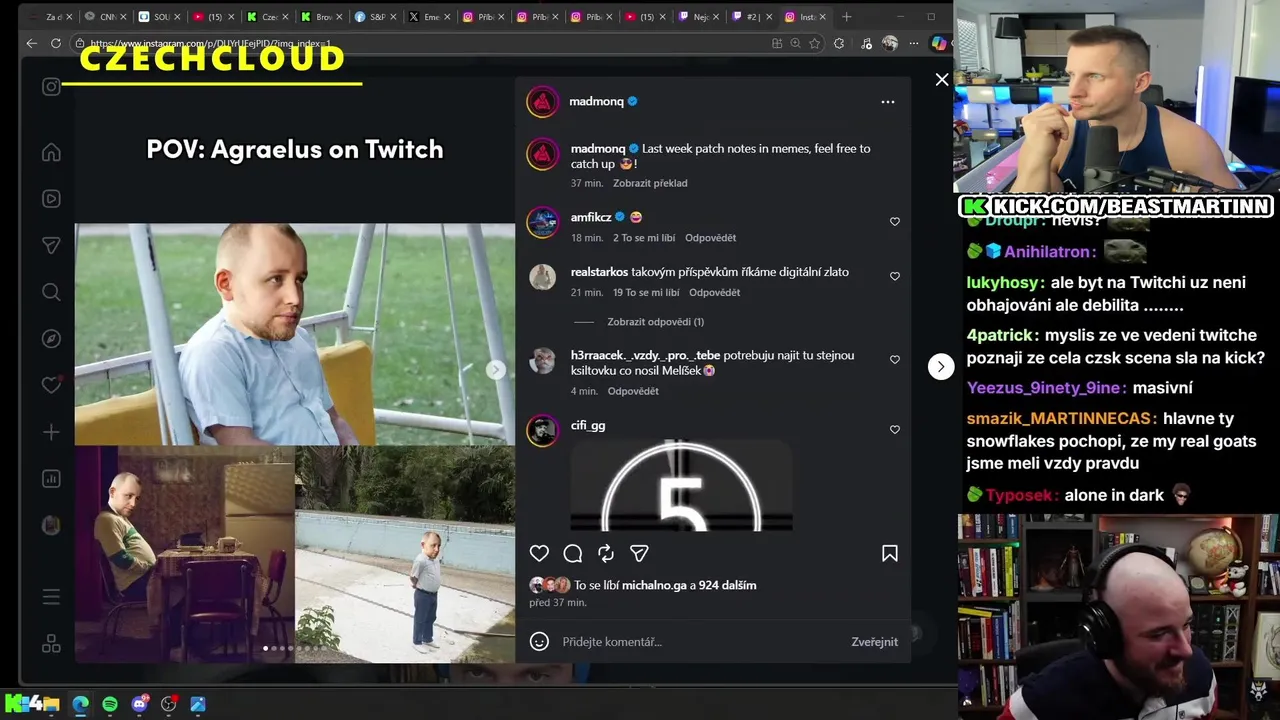Open notifications heart icon in sidebar
This screenshot has width=1280, height=720.
(x=51, y=385)
